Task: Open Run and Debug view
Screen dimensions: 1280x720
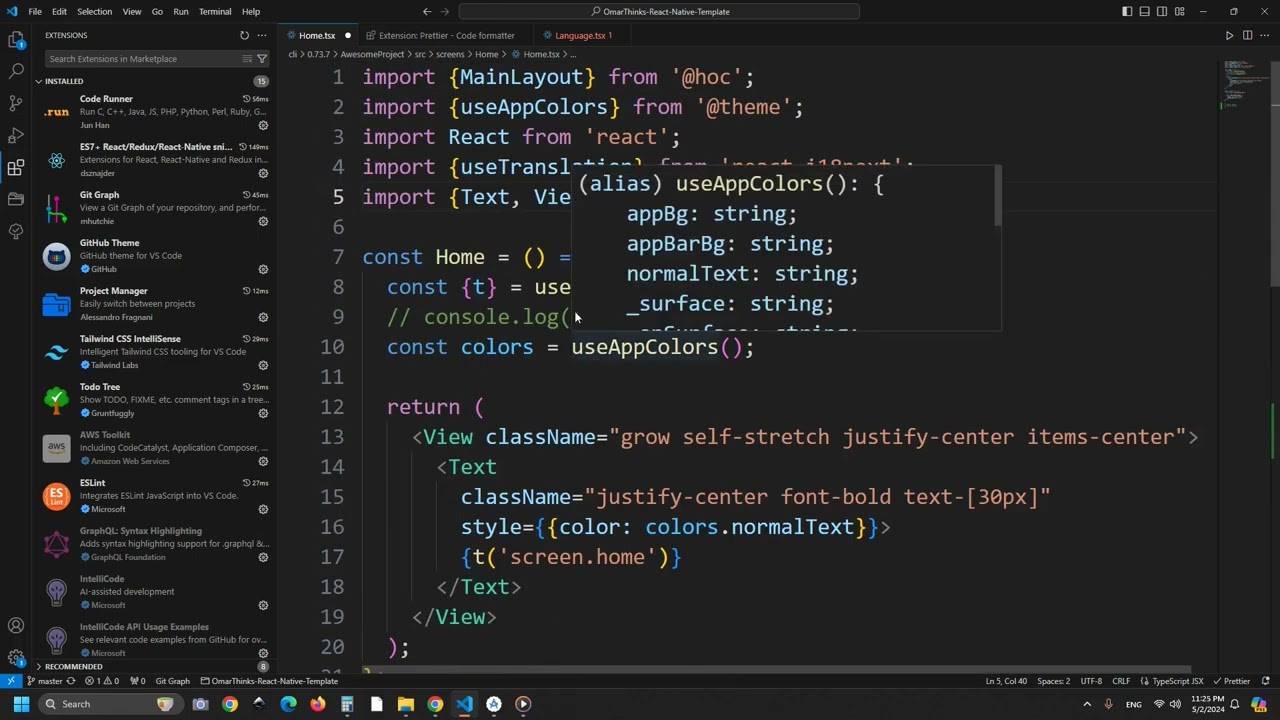Action: (x=16, y=135)
